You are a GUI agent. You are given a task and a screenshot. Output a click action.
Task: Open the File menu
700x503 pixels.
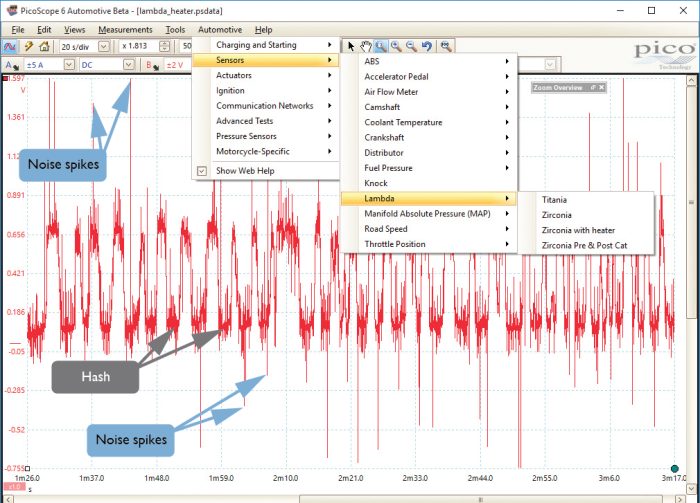[x=18, y=30]
